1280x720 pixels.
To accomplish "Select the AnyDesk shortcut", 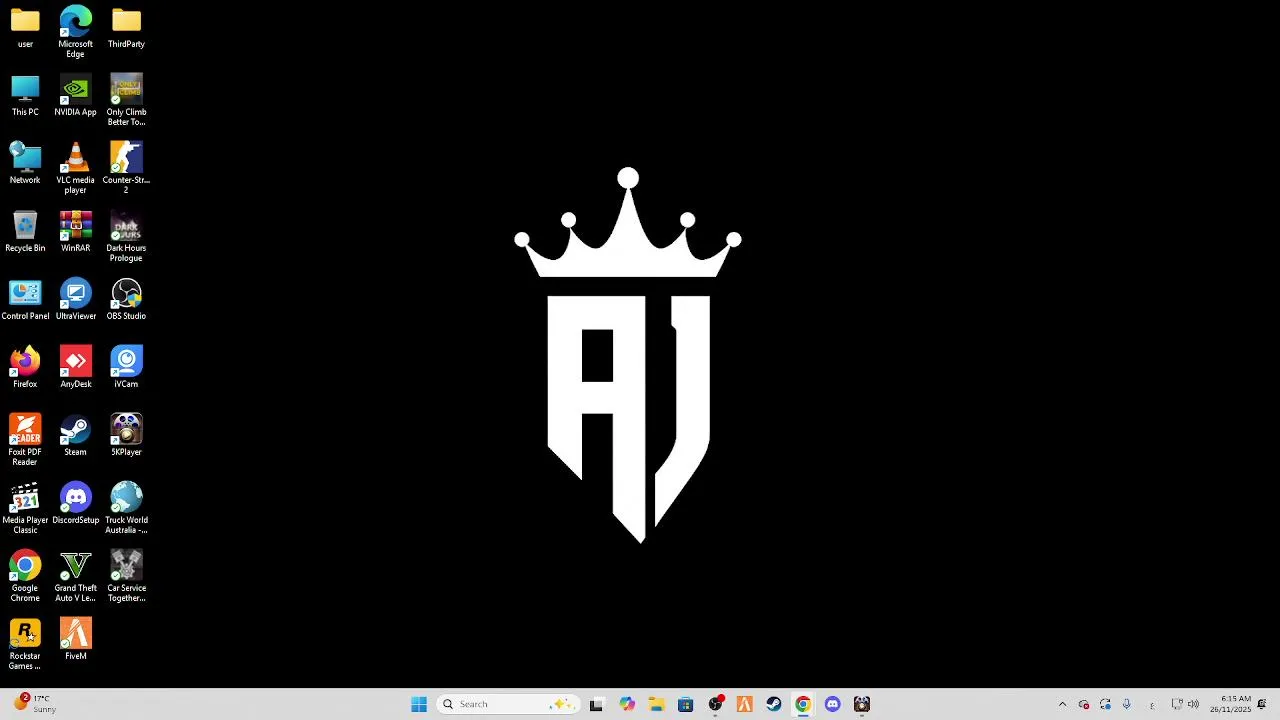I will click(x=75, y=367).
